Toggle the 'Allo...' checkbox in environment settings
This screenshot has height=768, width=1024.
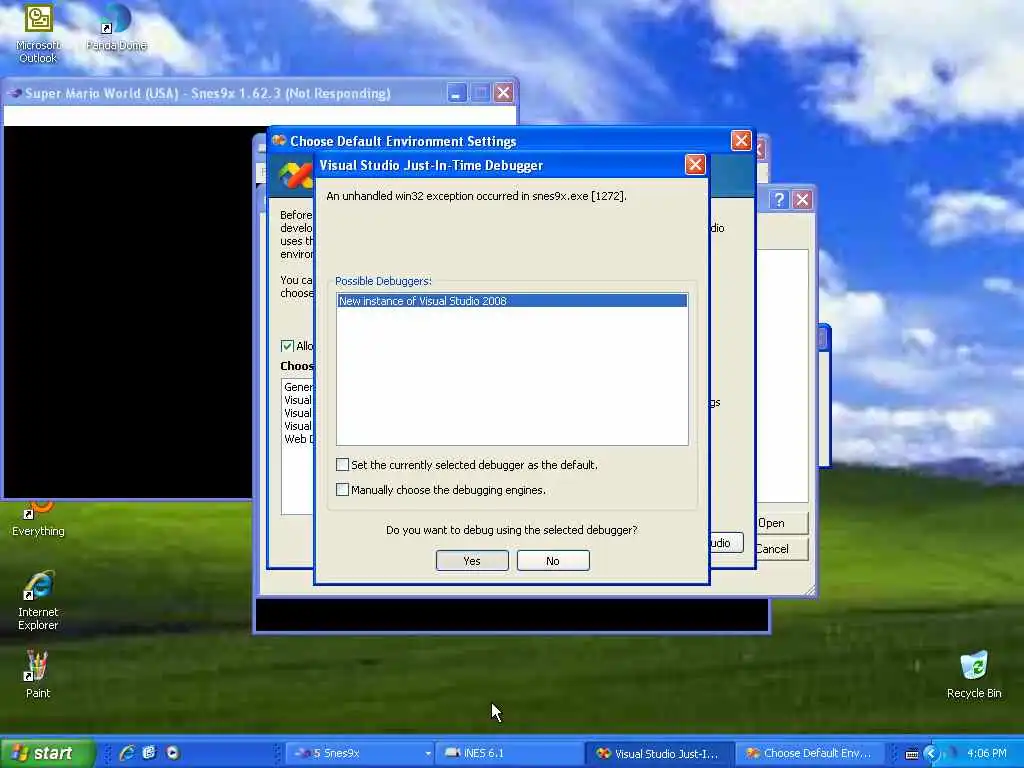287,345
